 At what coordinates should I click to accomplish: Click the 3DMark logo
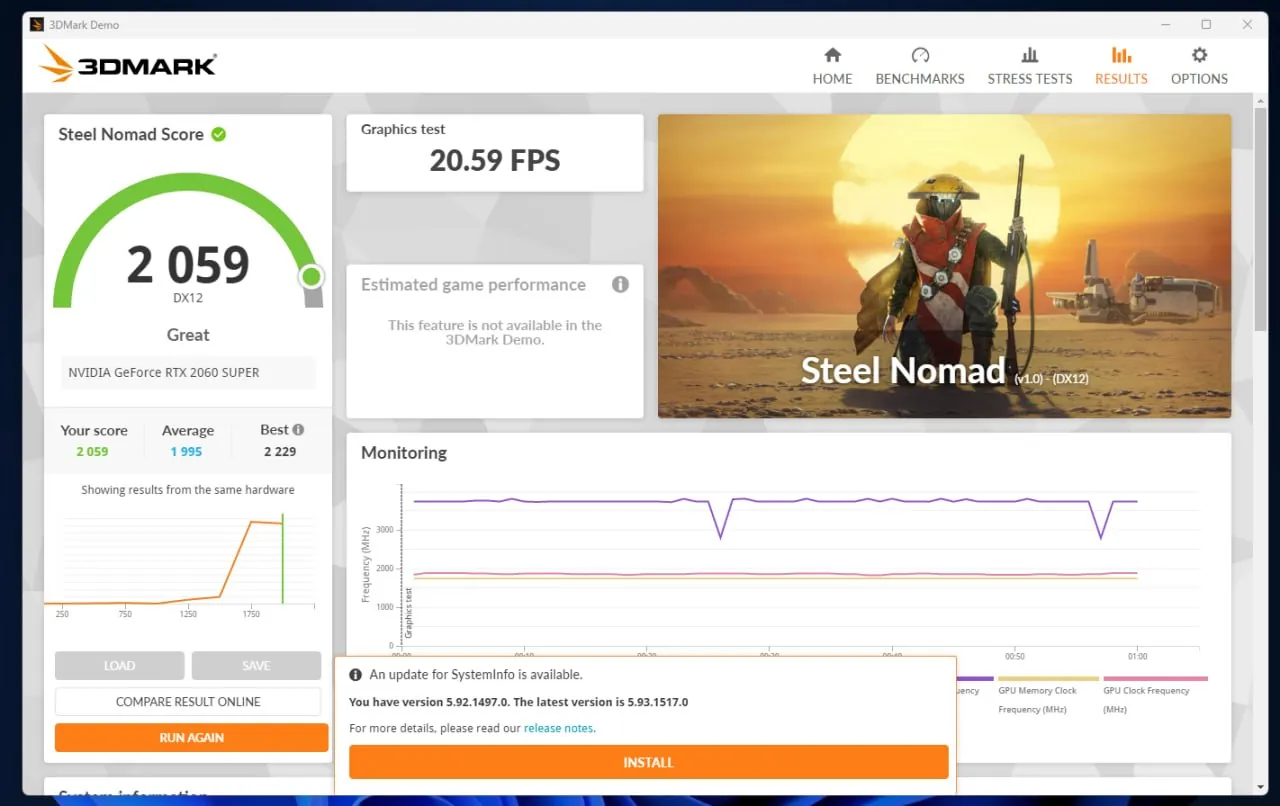pos(128,65)
